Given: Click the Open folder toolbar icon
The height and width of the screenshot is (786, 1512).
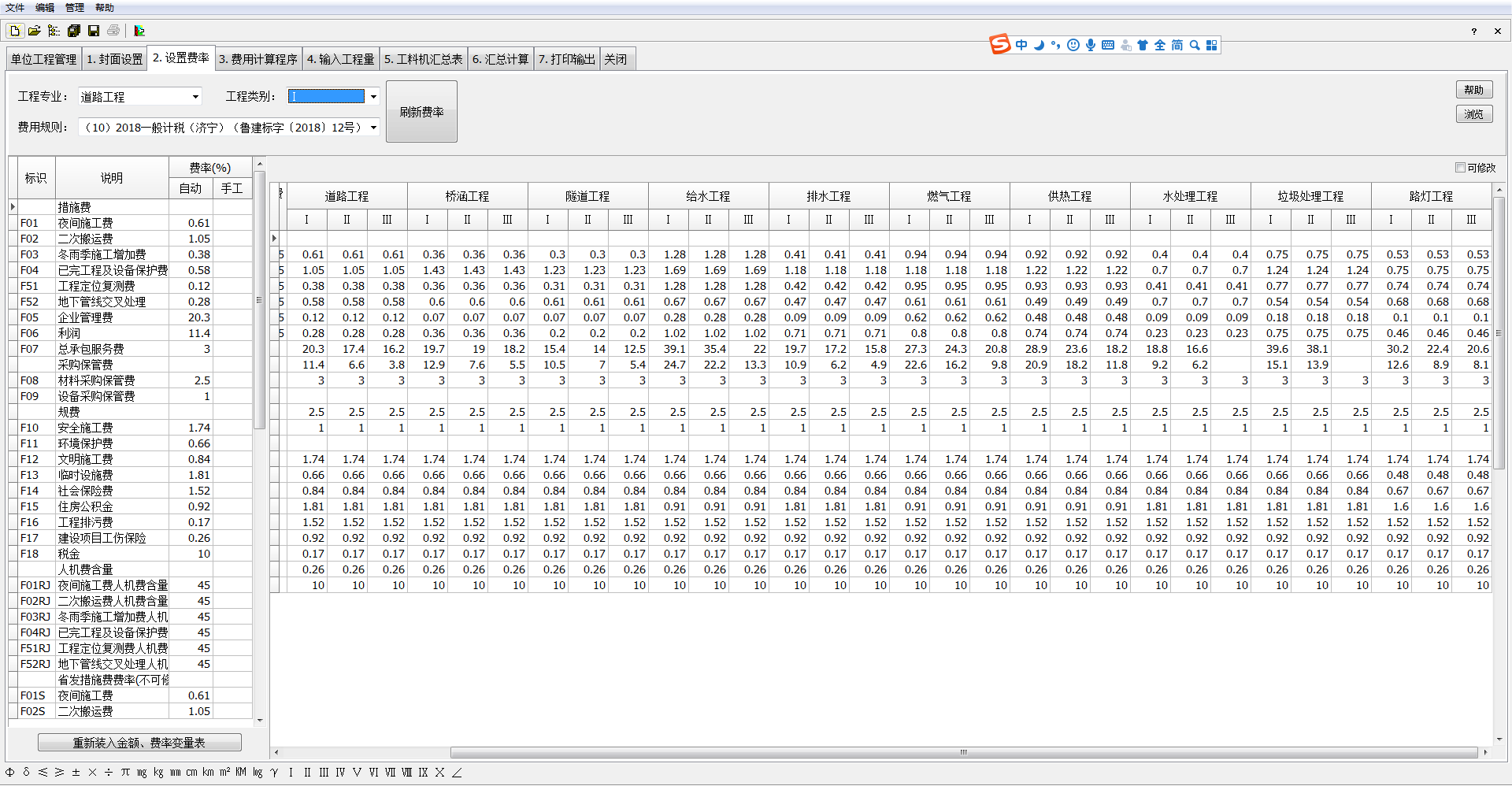Looking at the screenshot, I should pyautogui.click(x=34, y=31).
